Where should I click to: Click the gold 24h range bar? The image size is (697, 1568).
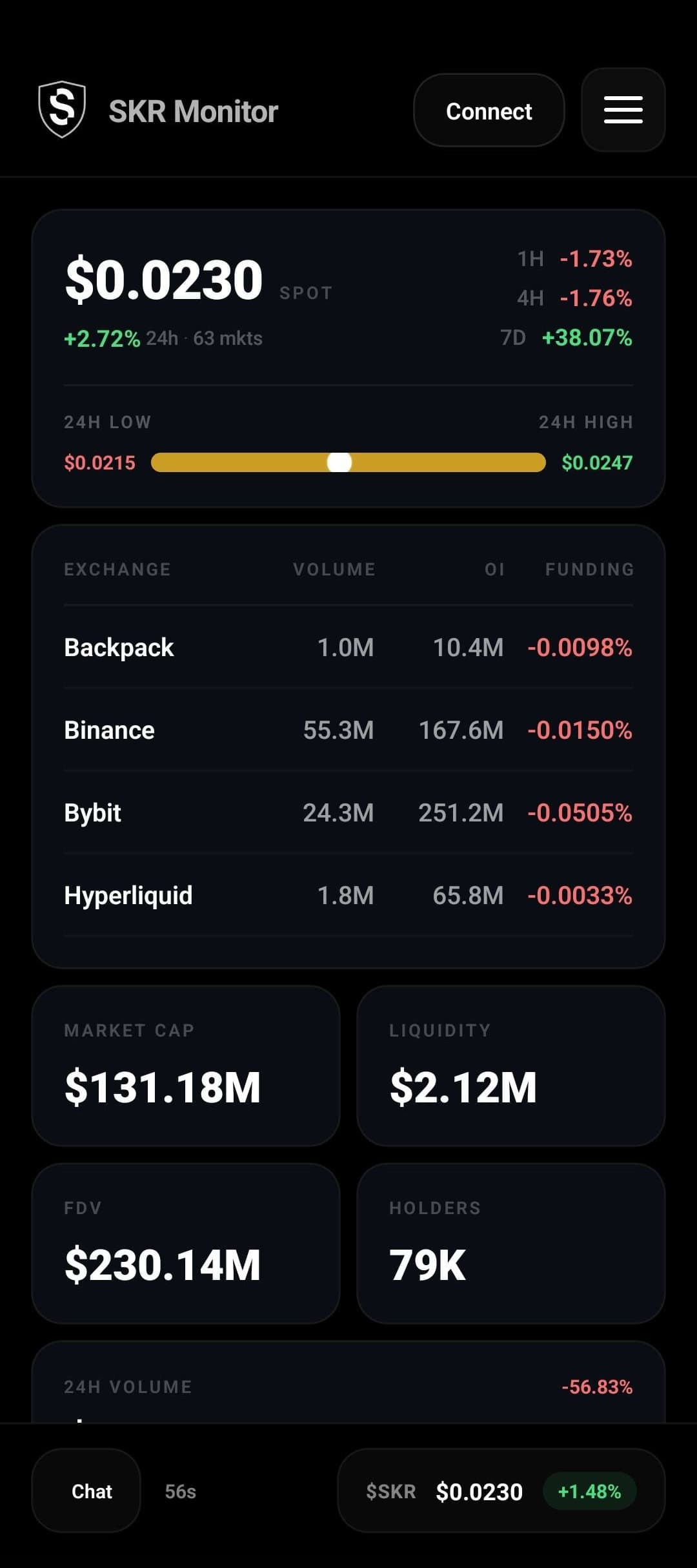(348, 462)
